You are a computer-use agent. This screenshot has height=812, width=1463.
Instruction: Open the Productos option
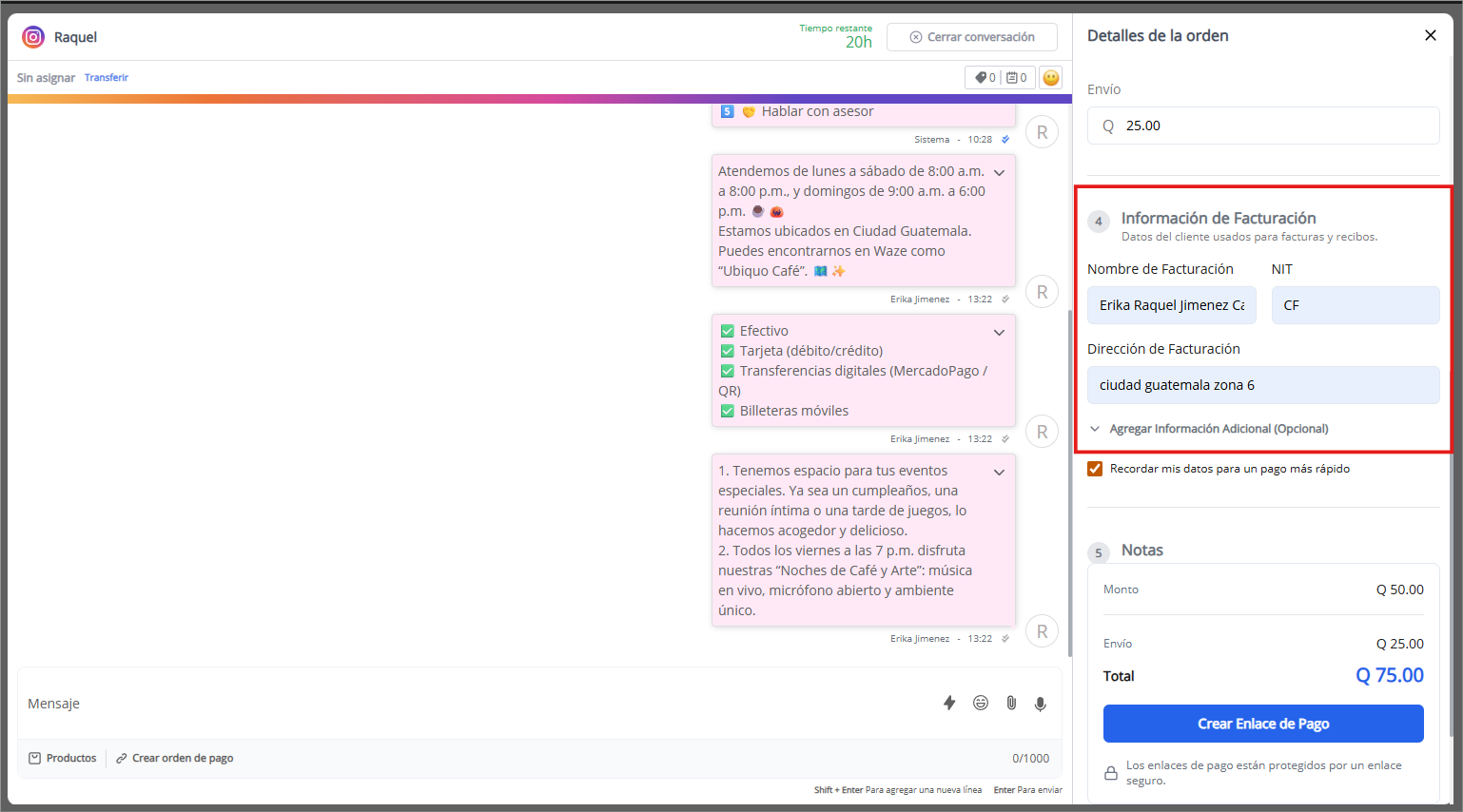(63, 758)
